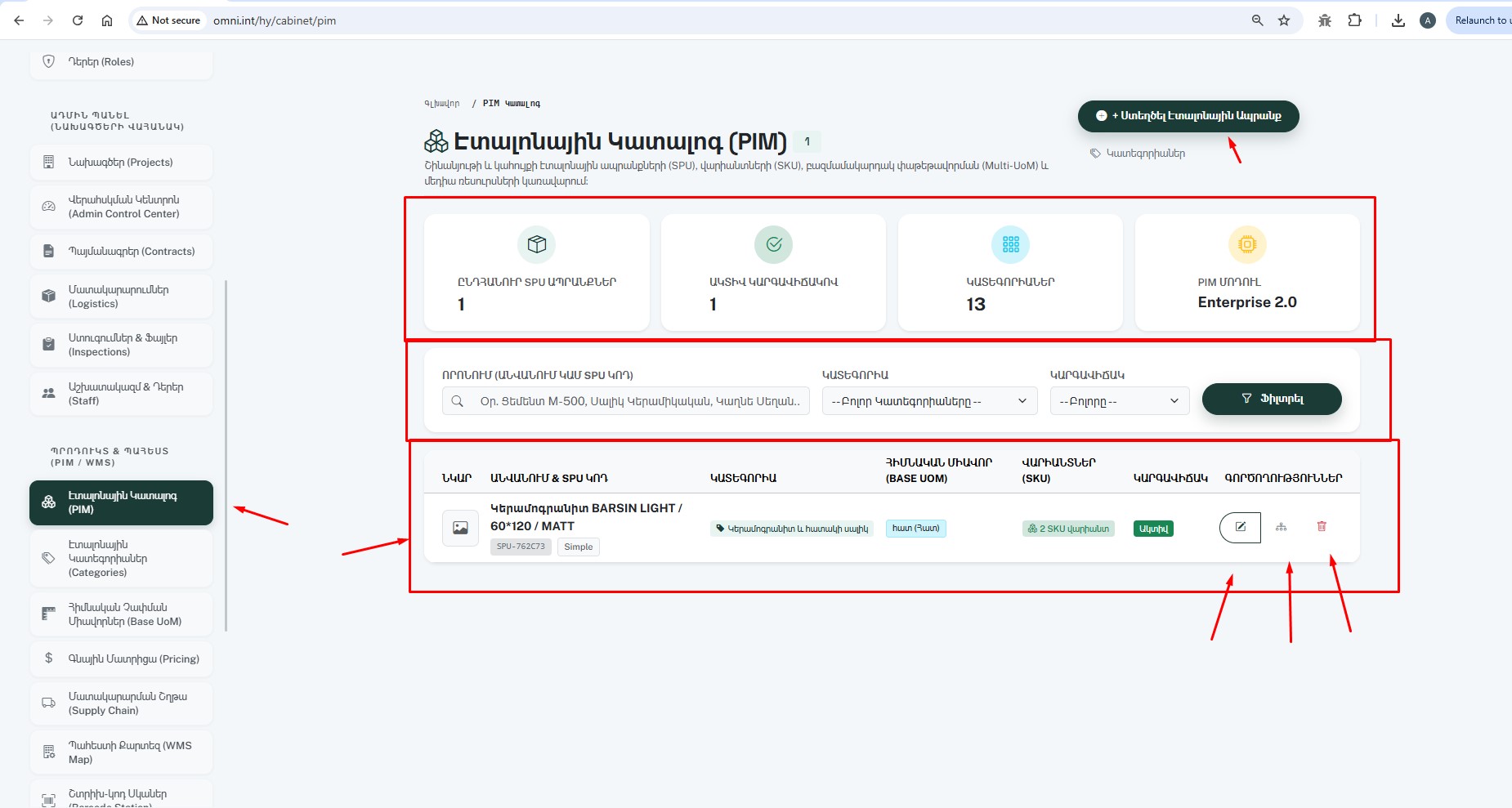Click the grid icon in categories card
This screenshot has width=1512, height=808.
[1010, 244]
